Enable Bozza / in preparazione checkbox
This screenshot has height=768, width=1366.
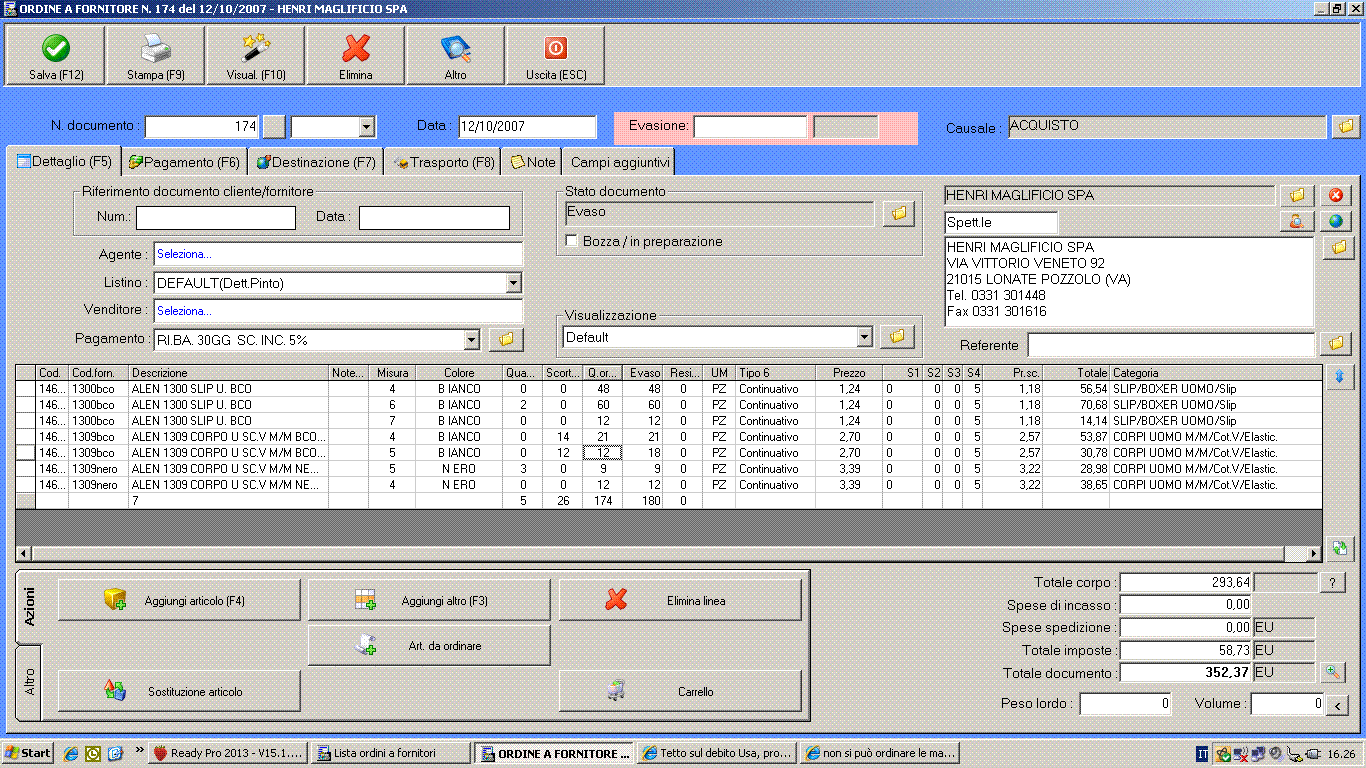coord(572,241)
